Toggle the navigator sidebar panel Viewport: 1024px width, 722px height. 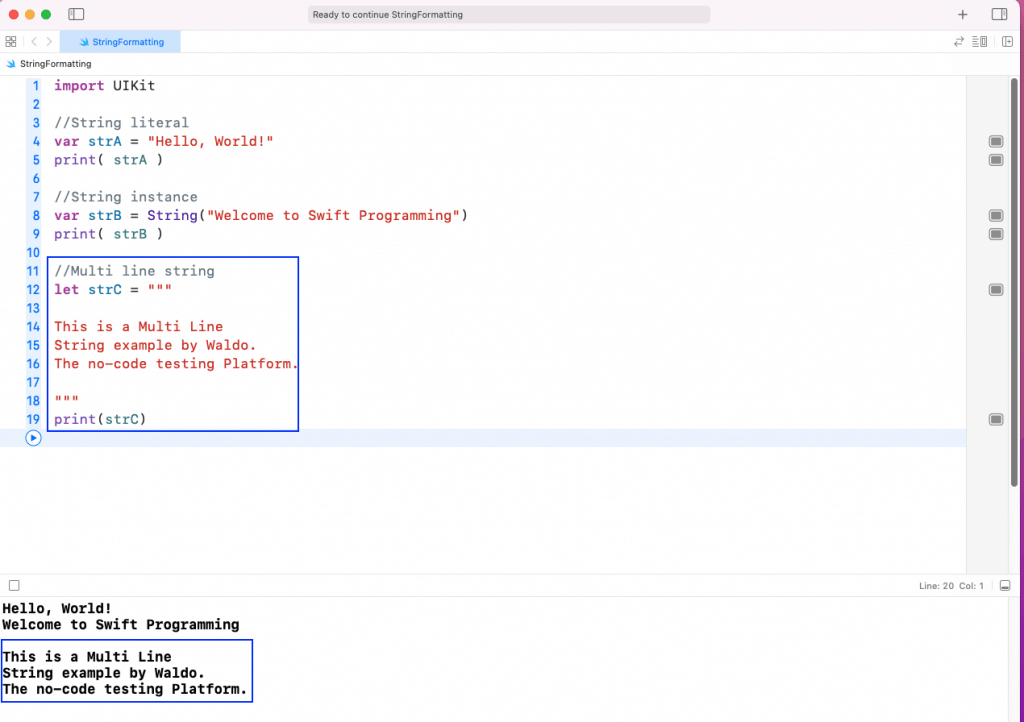tap(76, 14)
